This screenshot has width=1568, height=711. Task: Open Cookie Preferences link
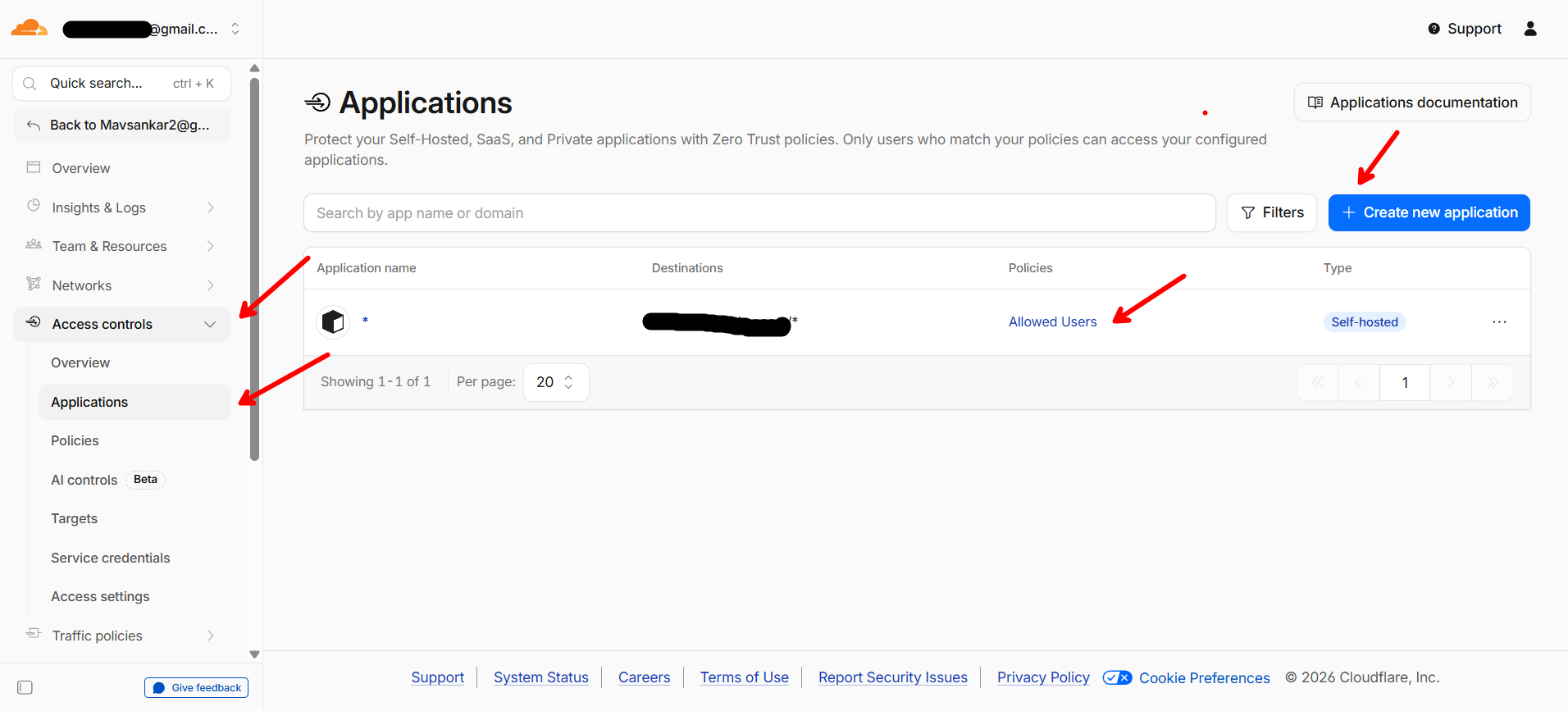pos(1204,678)
